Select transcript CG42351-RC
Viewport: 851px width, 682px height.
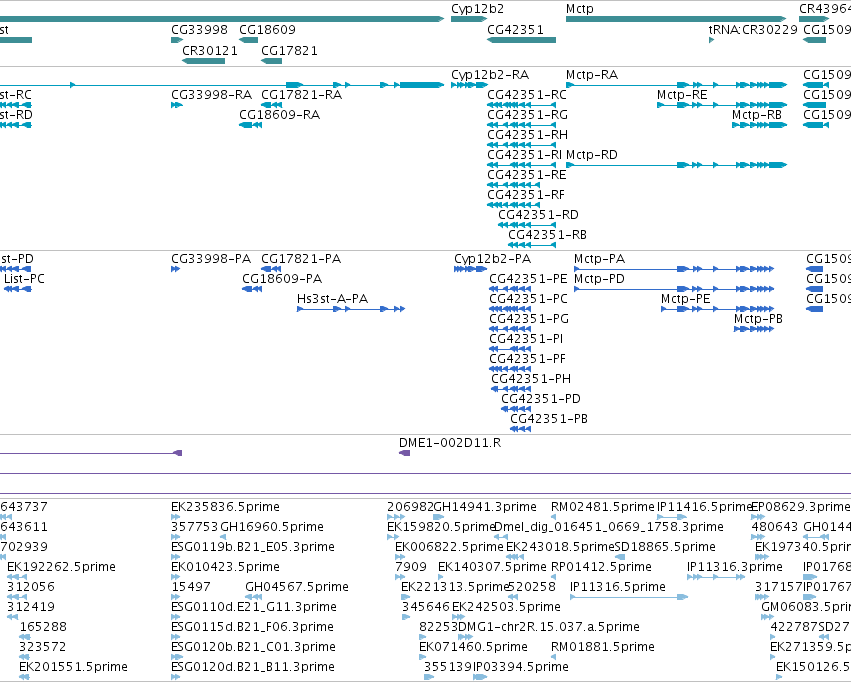522,105
